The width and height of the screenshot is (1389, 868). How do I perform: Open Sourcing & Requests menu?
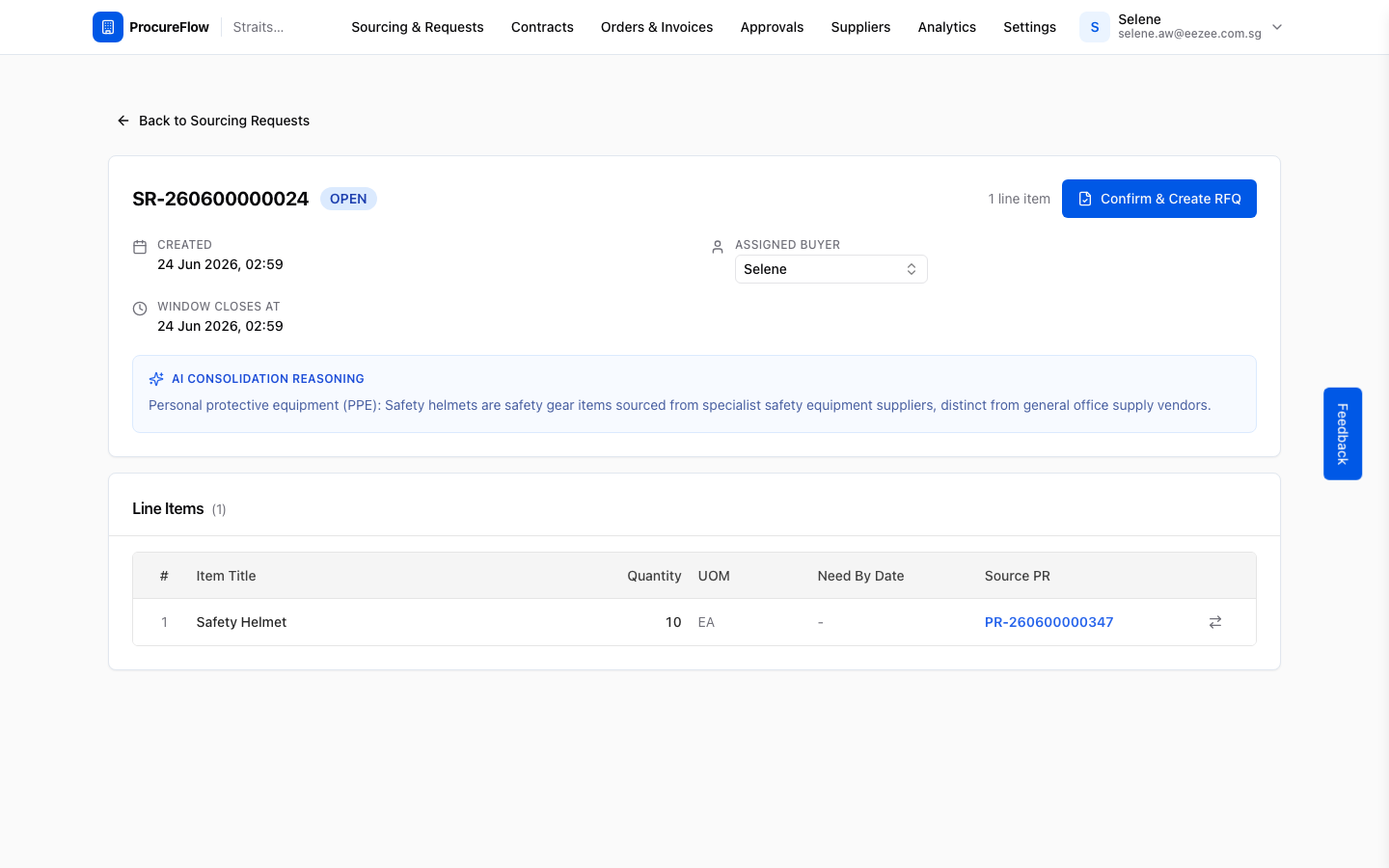[x=418, y=27]
